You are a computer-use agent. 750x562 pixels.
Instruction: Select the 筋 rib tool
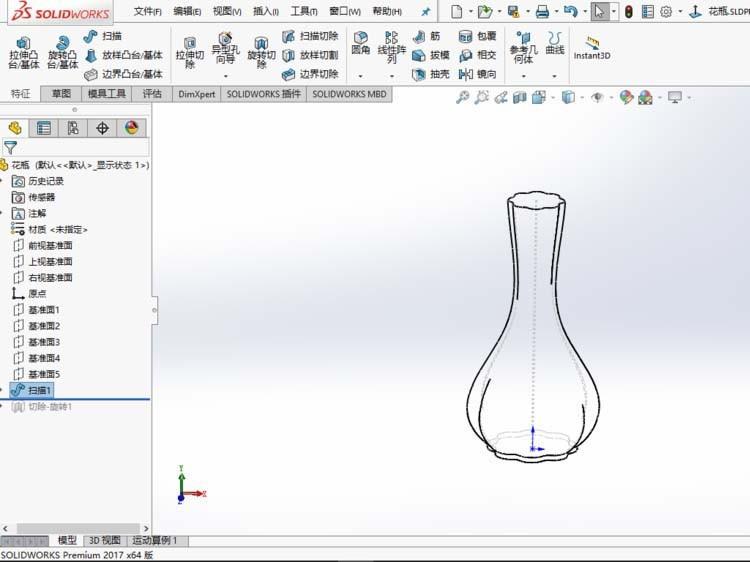point(427,36)
